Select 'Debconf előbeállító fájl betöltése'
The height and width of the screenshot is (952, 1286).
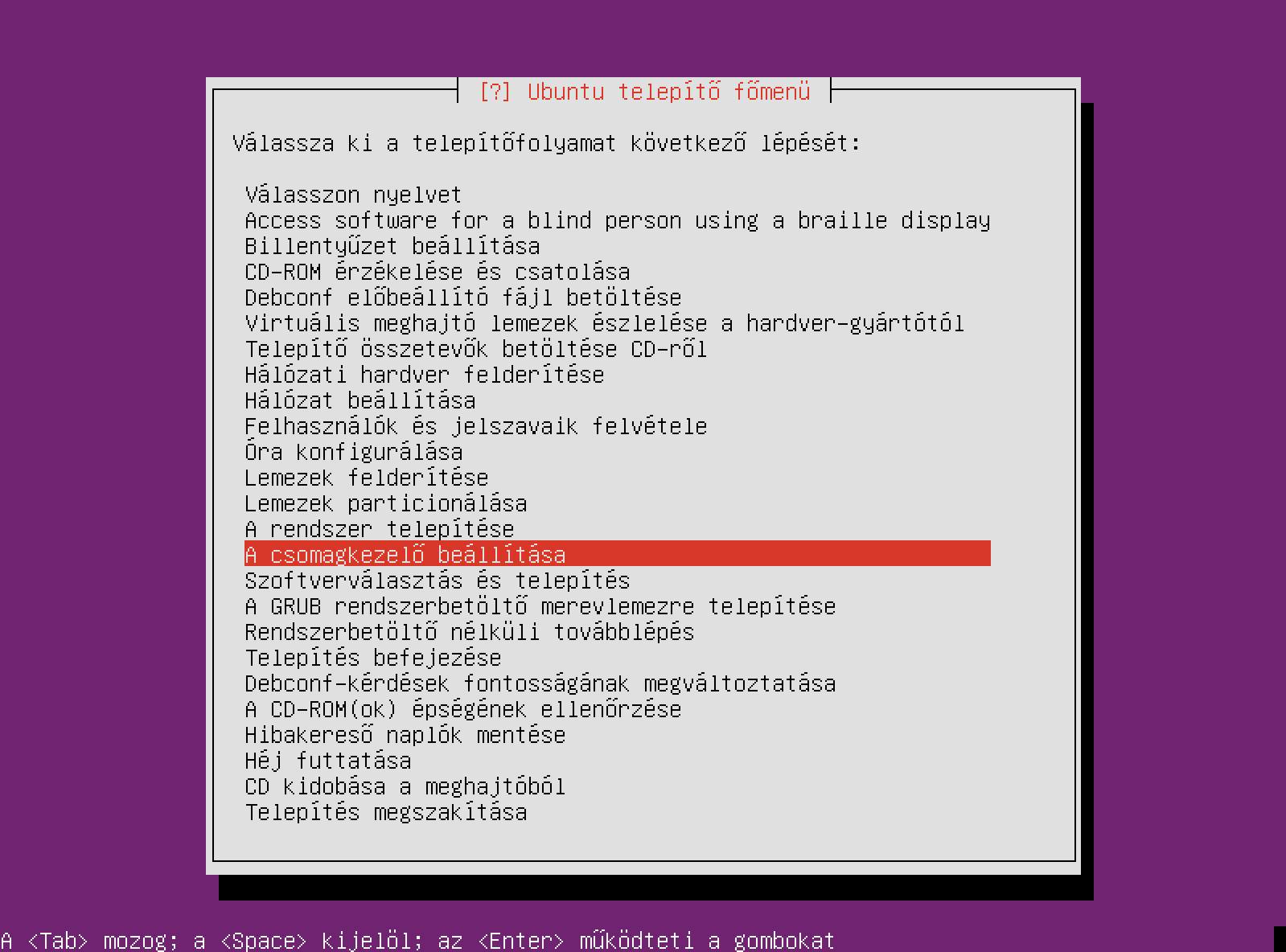(618, 297)
